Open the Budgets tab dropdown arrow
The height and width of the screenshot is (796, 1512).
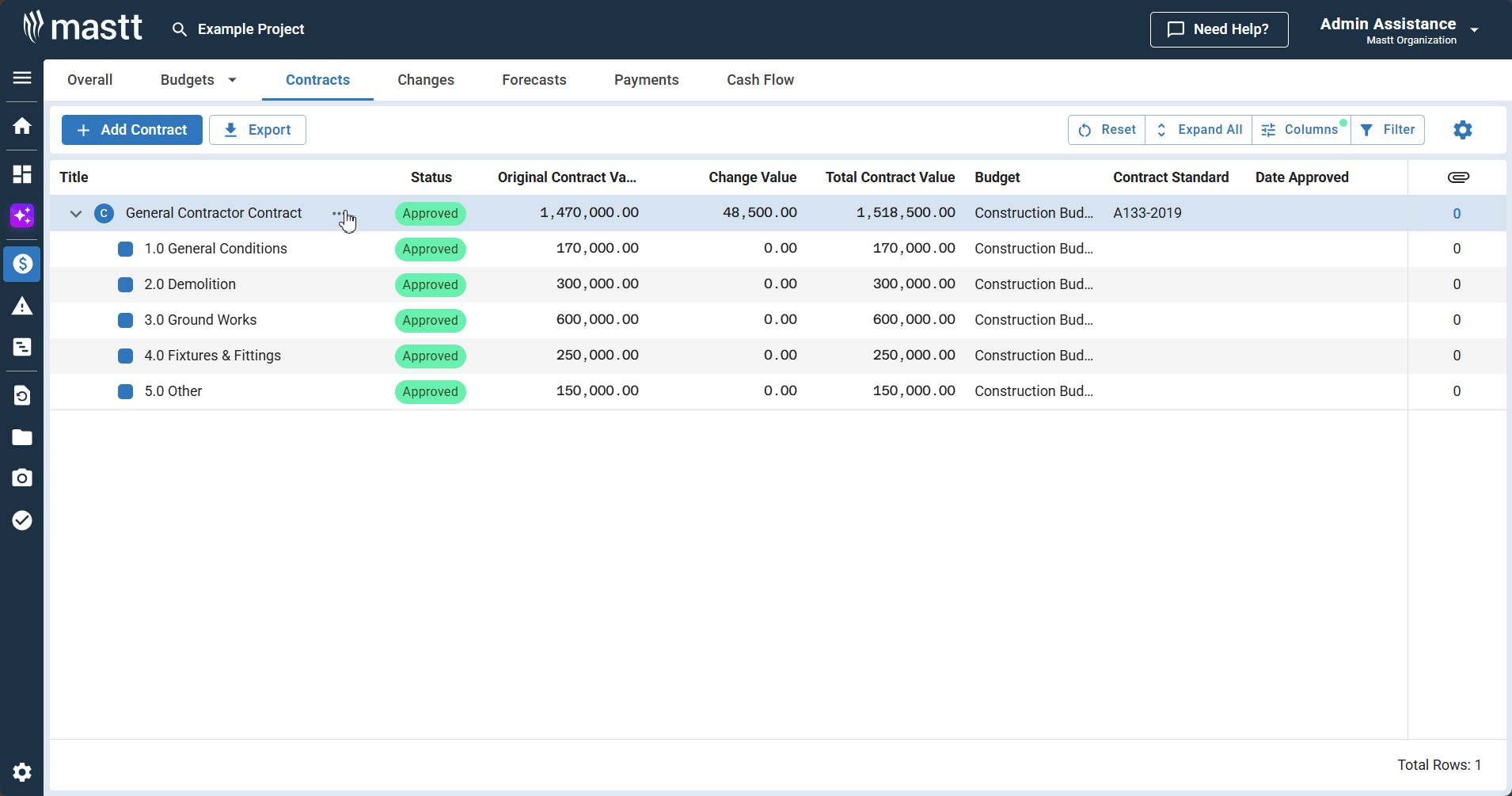(x=232, y=80)
